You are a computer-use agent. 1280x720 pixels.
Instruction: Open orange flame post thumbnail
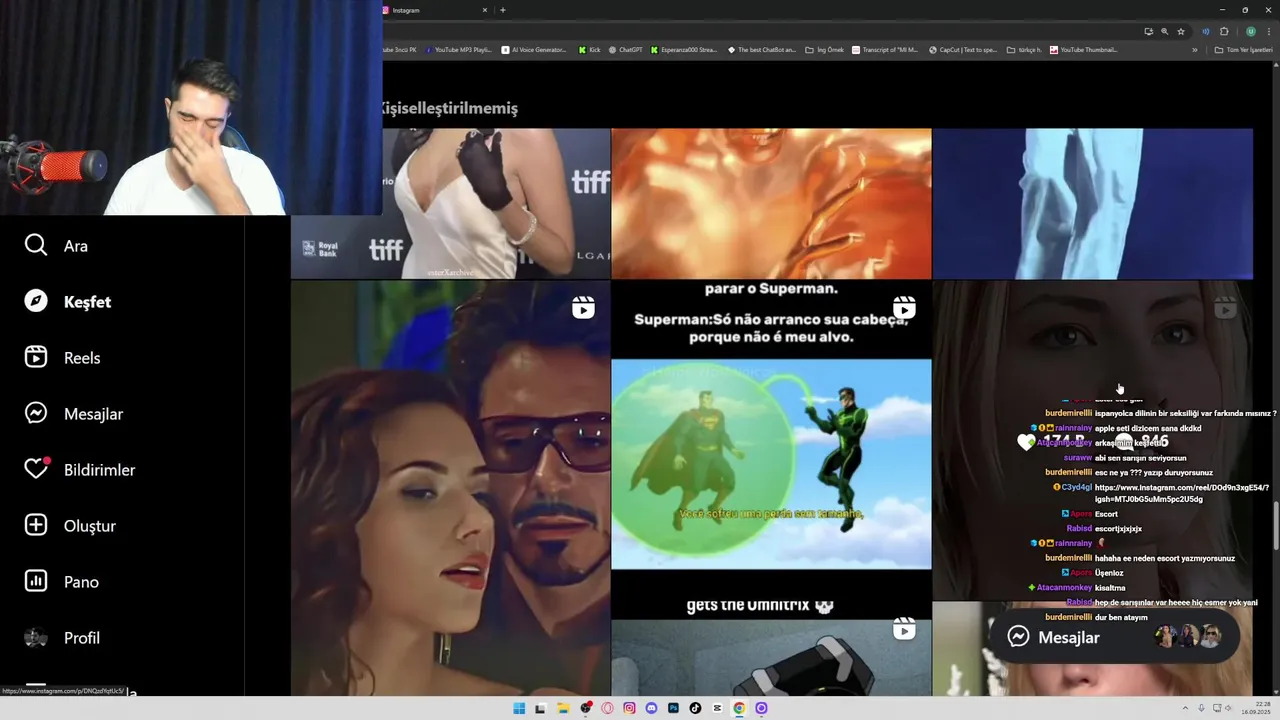tap(771, 203)
